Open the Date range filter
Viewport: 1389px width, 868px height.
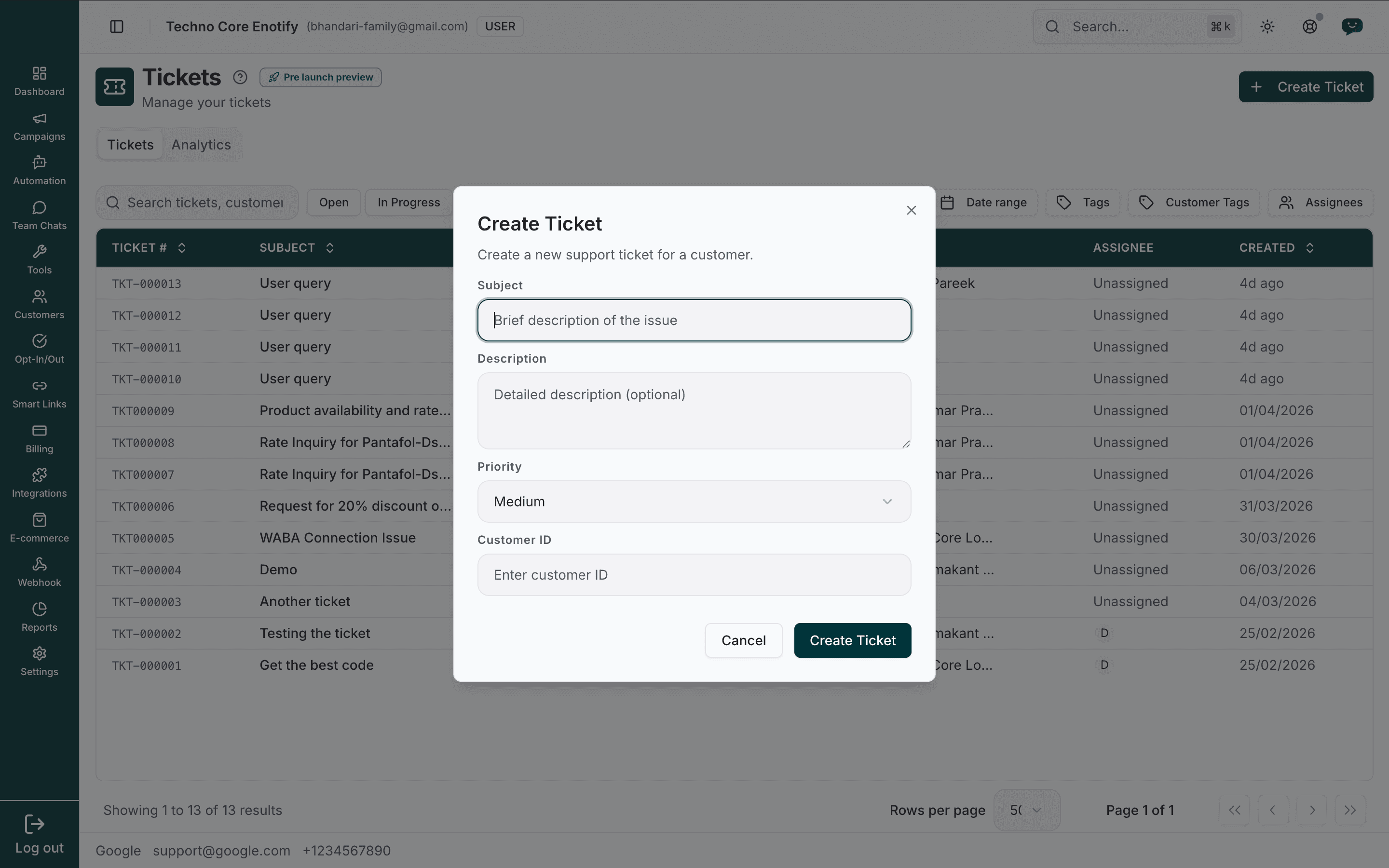986,203
